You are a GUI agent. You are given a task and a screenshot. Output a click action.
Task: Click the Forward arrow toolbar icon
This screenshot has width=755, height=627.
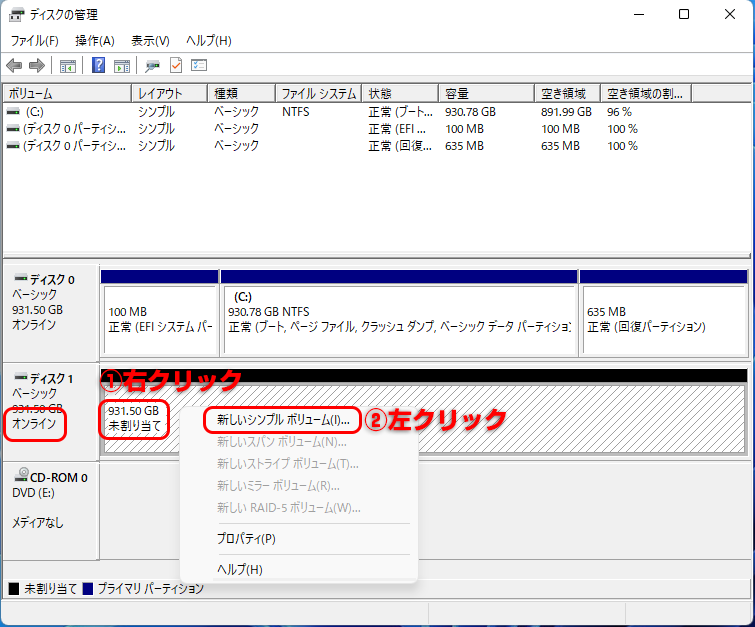[x=37, y=65]
